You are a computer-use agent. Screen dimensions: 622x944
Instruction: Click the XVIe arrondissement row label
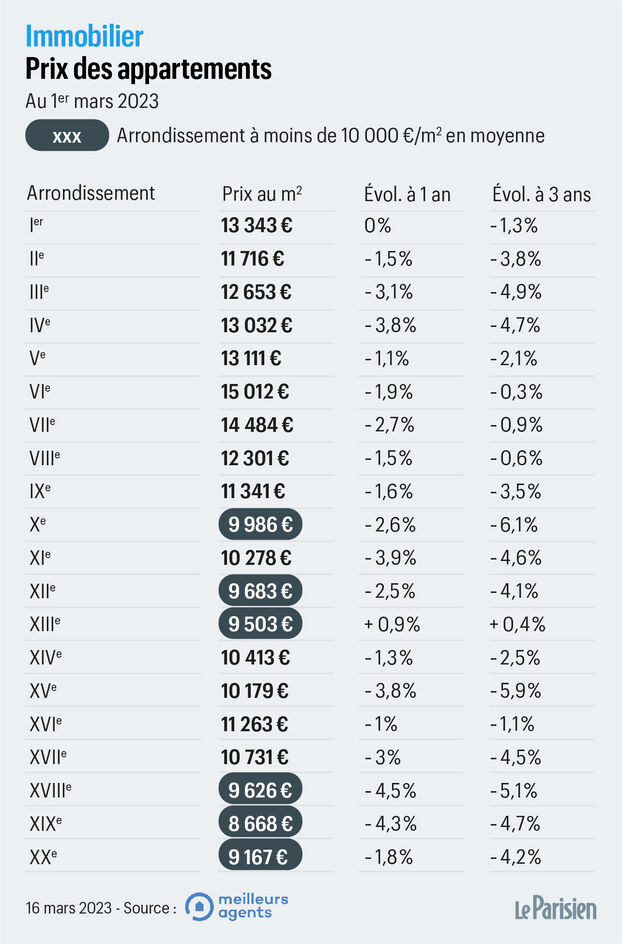46,723
